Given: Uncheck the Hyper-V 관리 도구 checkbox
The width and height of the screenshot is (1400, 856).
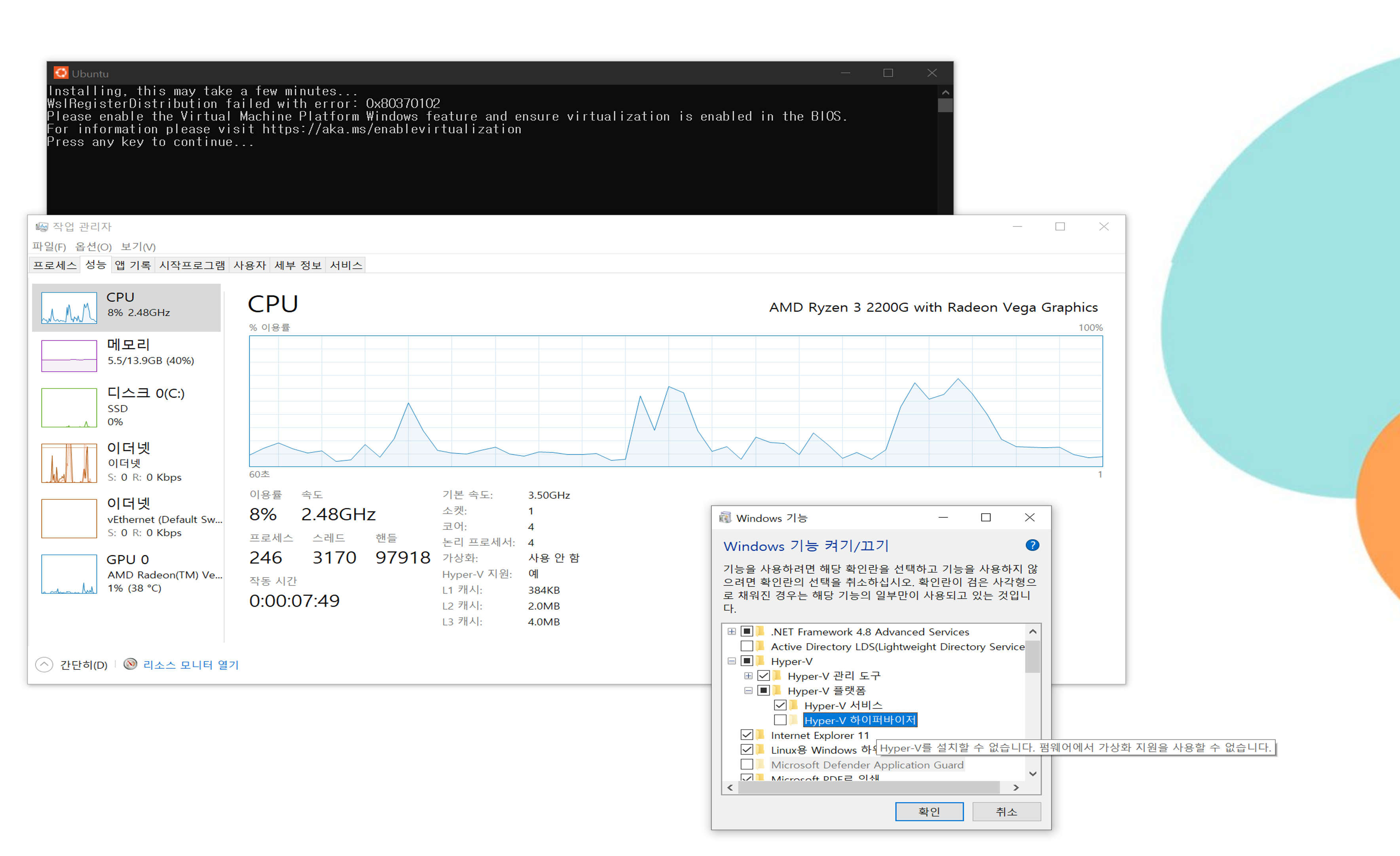Looking at the screenshot, I should point(764,675).
